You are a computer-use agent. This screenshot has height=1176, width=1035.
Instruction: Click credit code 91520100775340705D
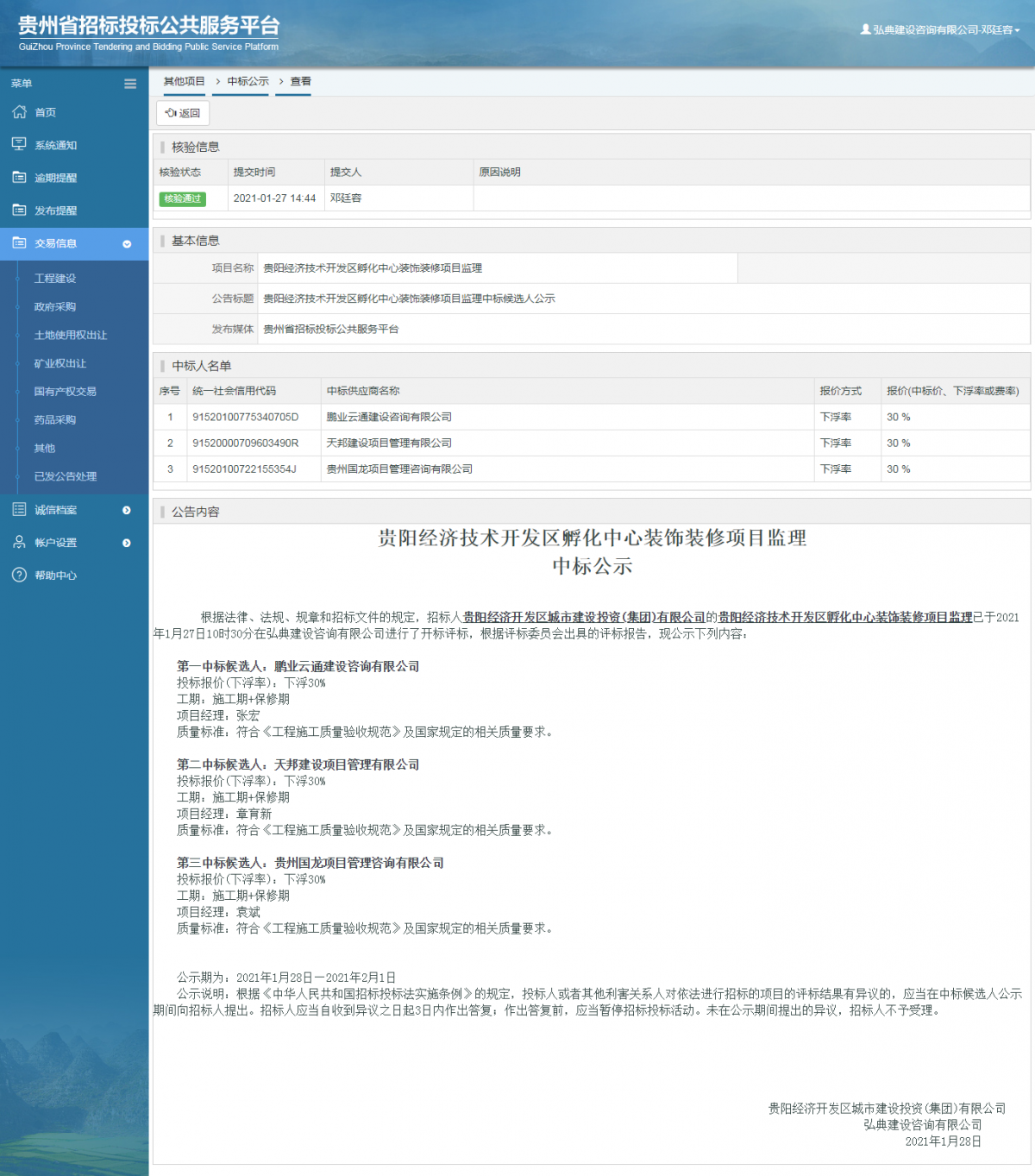(246, 418)
